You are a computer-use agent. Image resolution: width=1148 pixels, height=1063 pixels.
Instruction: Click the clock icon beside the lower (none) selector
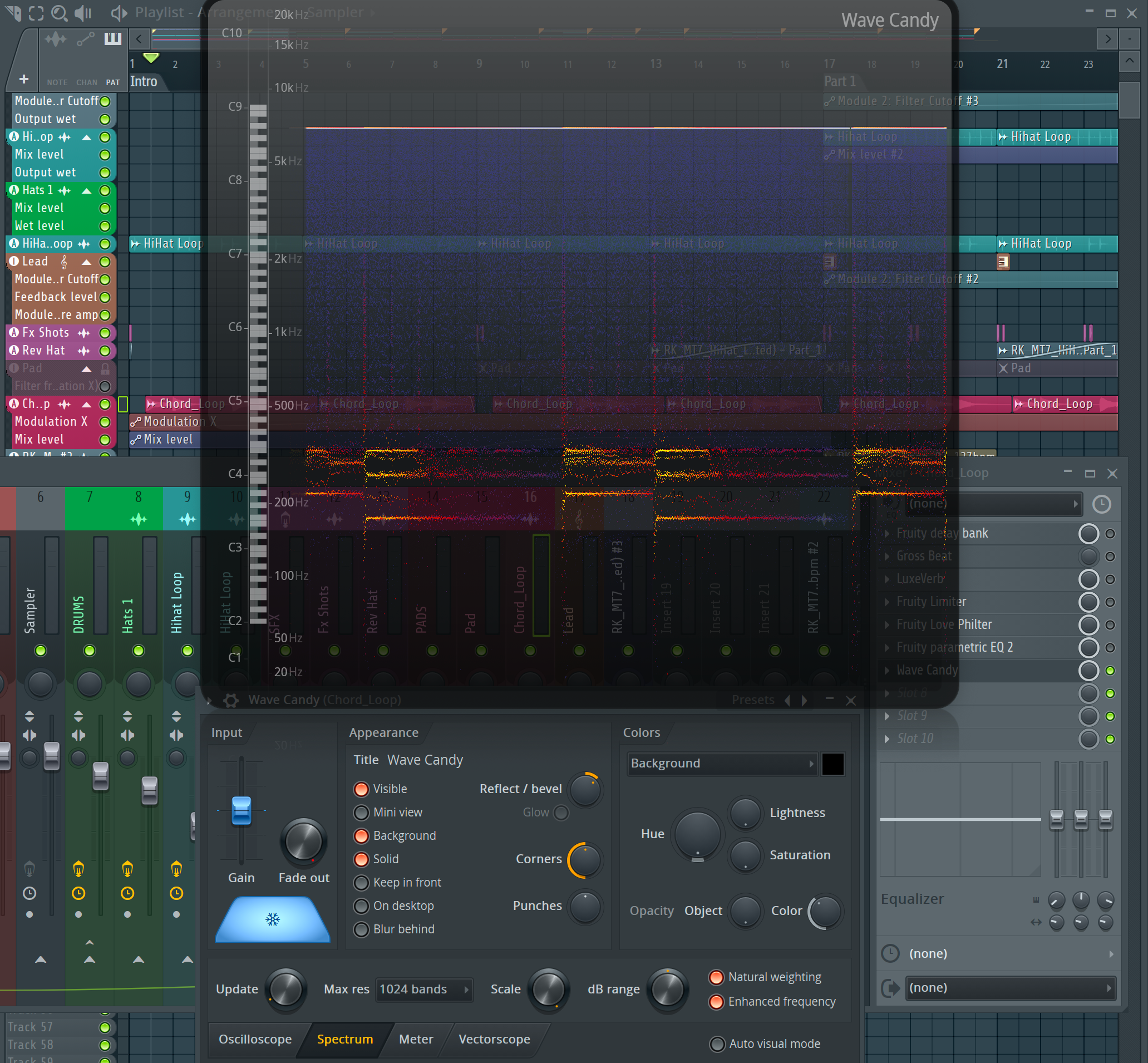890,953
